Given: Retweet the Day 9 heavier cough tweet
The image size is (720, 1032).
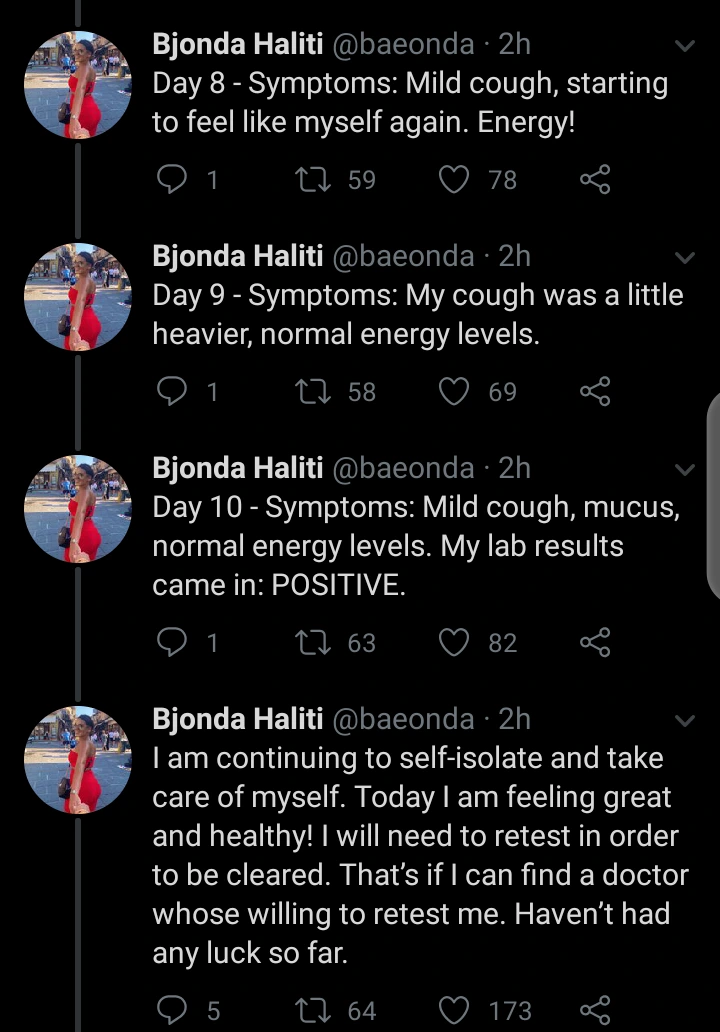Looking at the screenshot, I should click(313, 392).
